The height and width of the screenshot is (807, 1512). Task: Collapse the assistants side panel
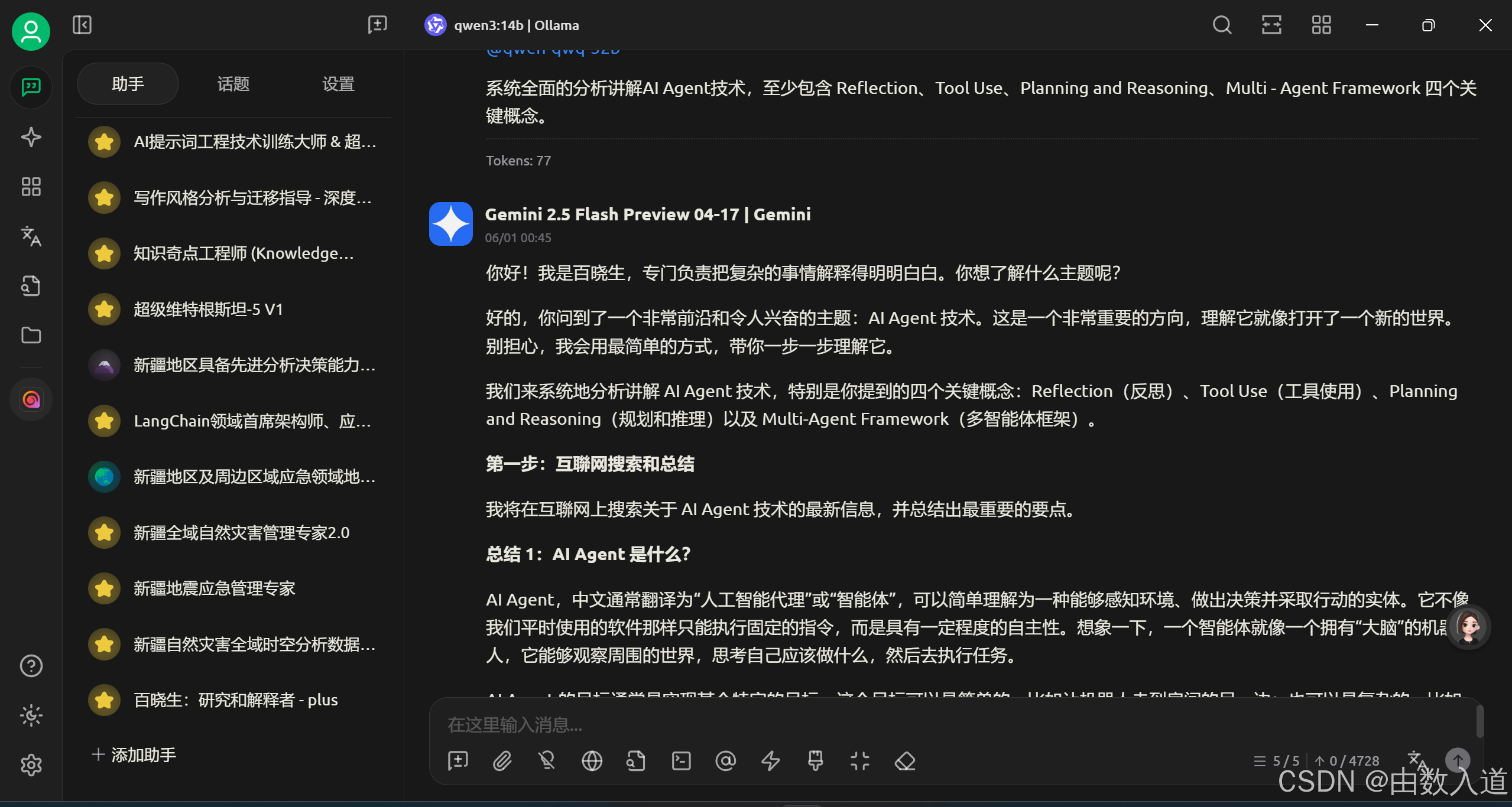pos(82,25)
